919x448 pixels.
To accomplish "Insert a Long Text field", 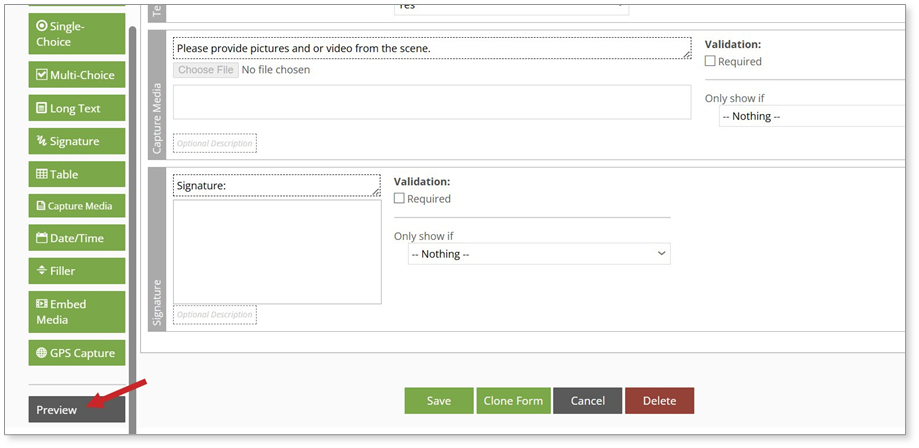I will tap(77, 108).
